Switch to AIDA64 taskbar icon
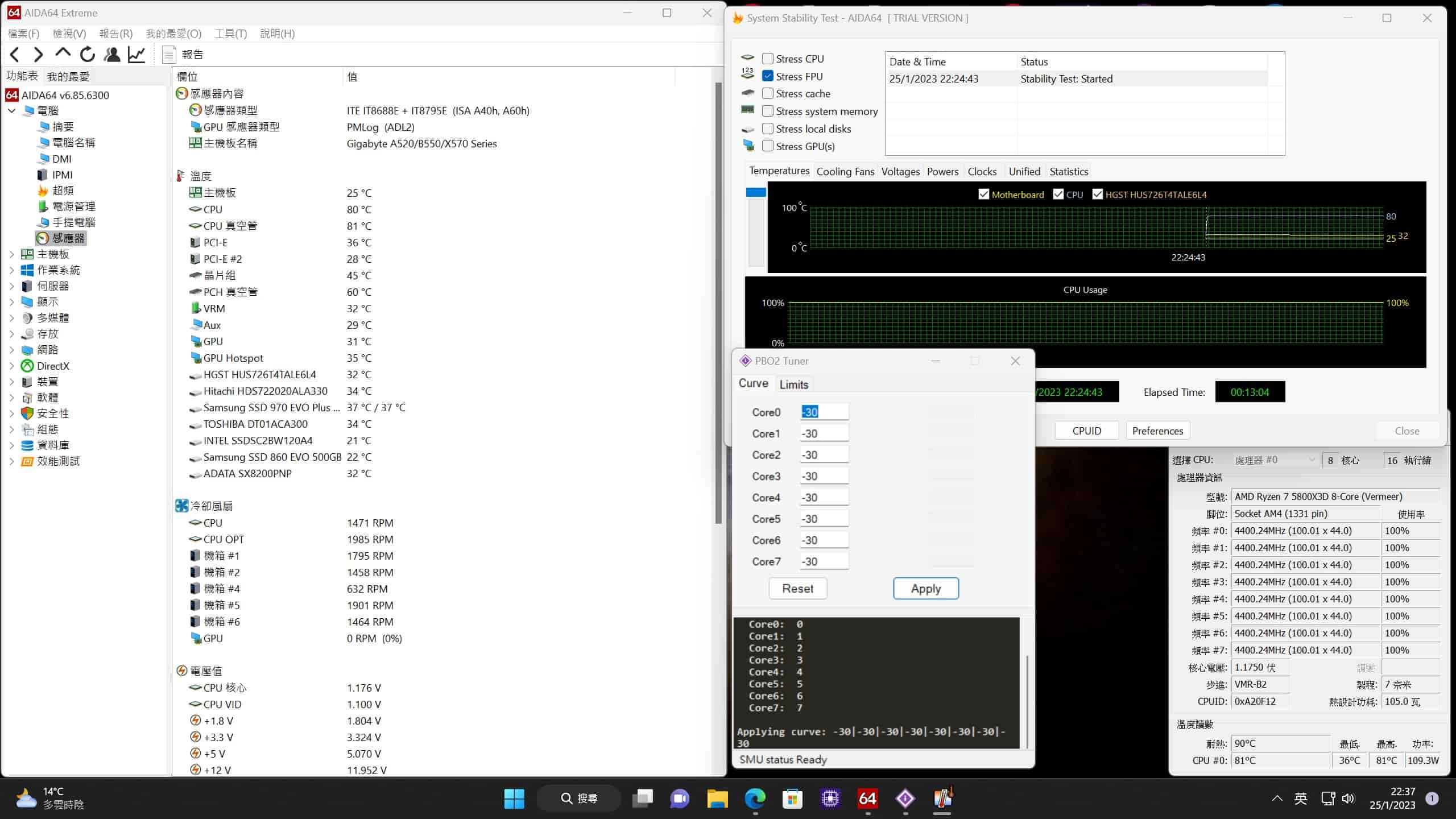Screen dimensions: 1456x819 click(867, 799)
